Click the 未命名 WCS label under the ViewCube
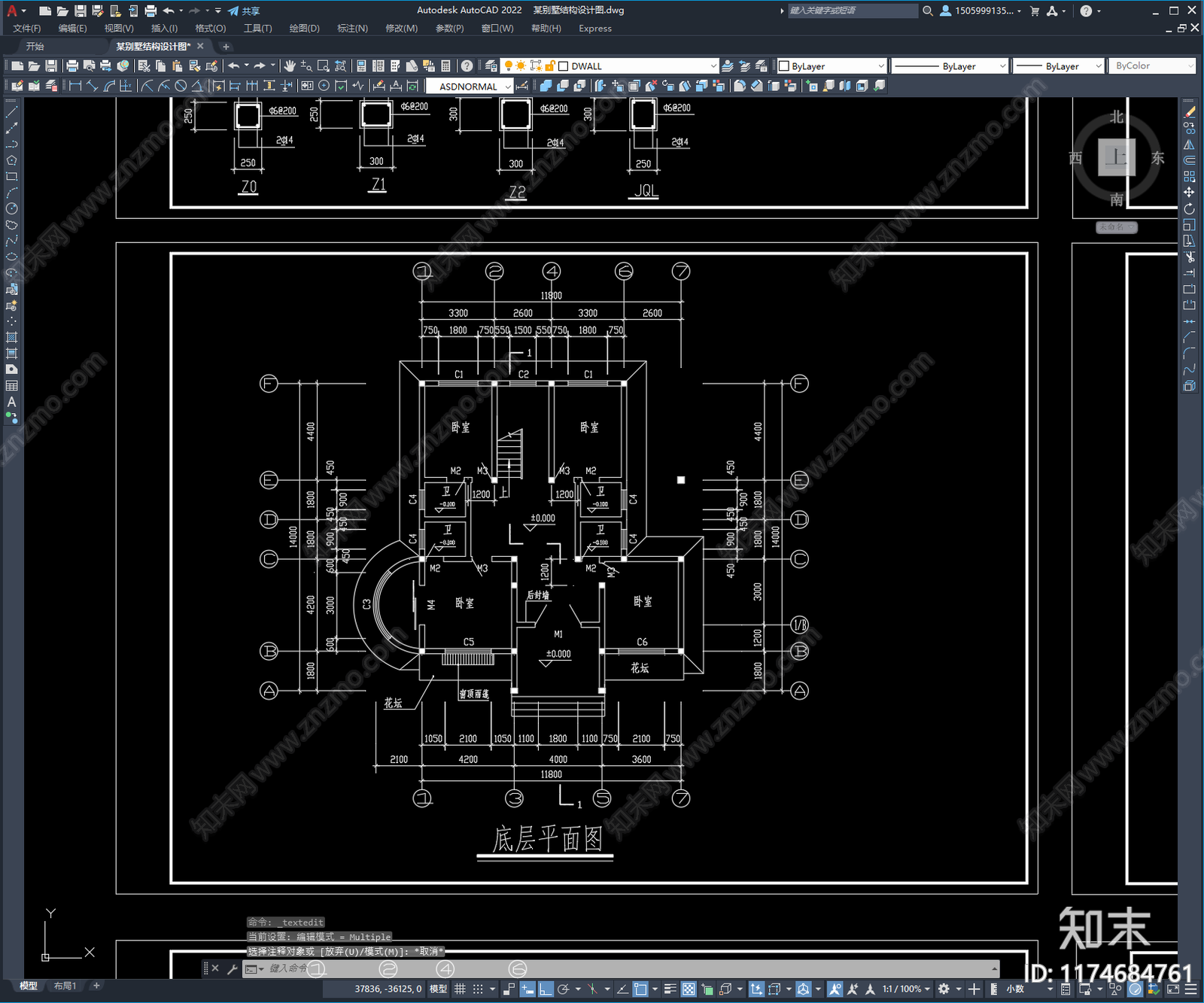Viewport: 1204px width, 1003px height. tap(1116, 226)
